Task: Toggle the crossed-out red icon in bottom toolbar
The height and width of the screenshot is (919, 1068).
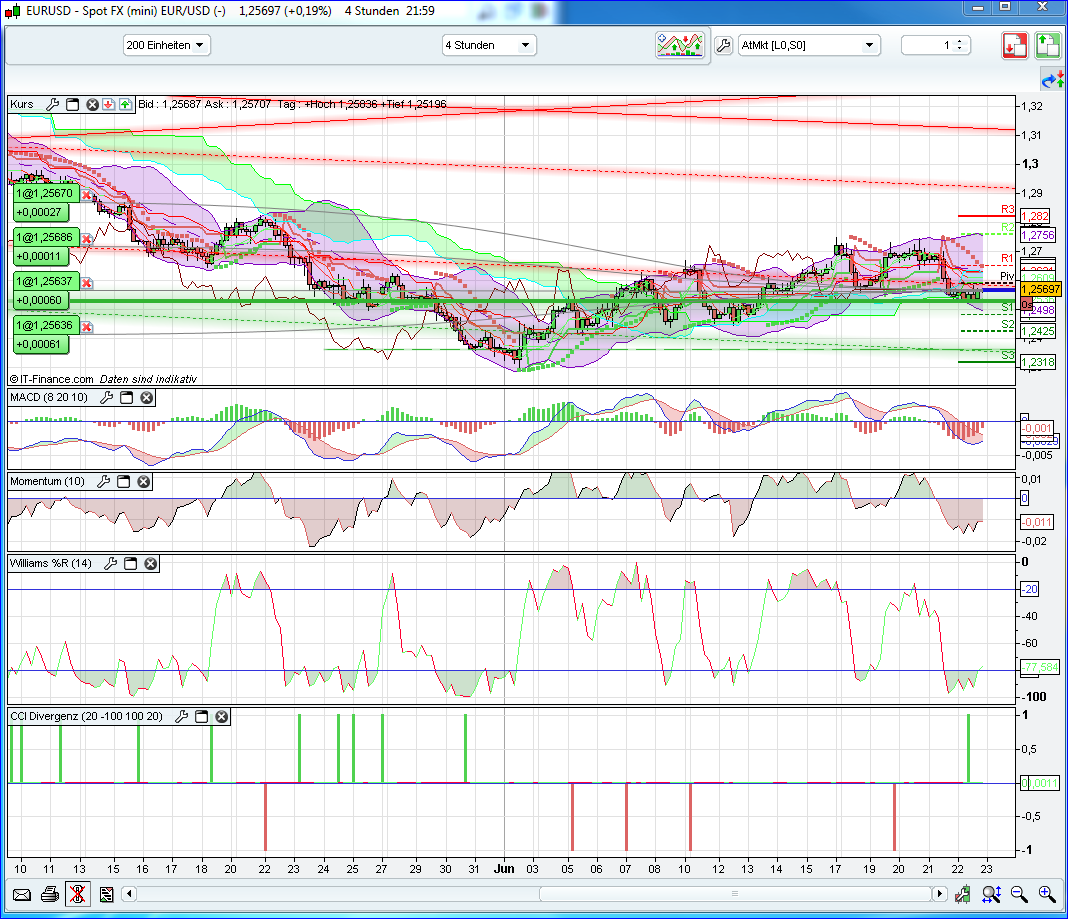Action: 77,894
